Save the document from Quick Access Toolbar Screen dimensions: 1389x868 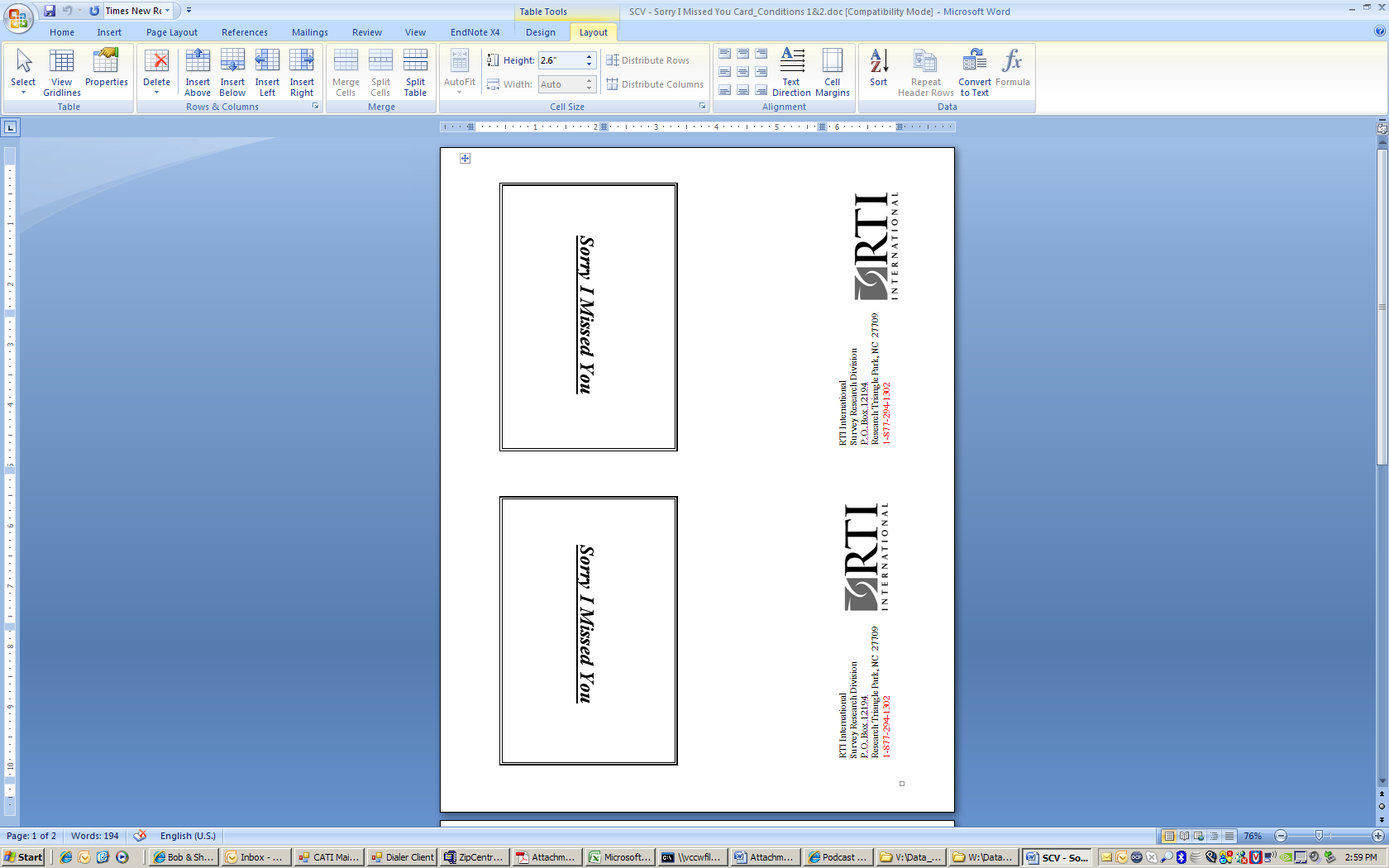[50, 11]
